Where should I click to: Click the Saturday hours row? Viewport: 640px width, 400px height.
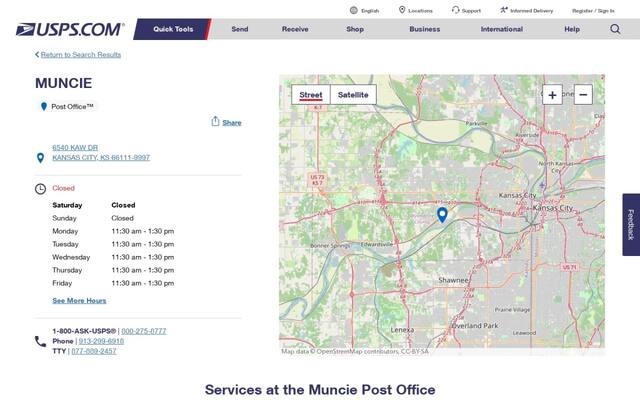point(93,205)
